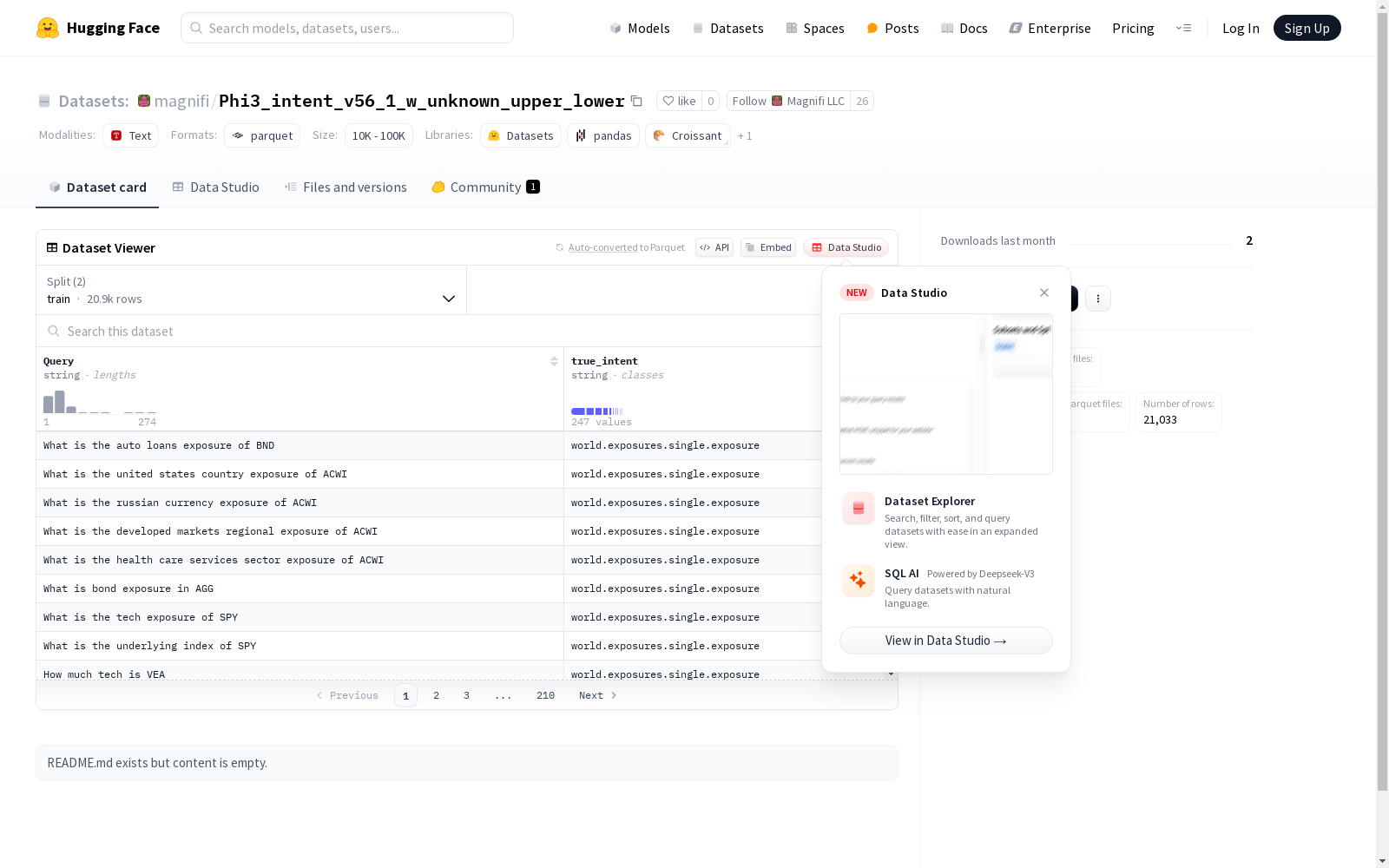The height and width of the screenshot is (868, 1389).
Task: Click the Dataset Explorer icon
Action: click(858, 509)
